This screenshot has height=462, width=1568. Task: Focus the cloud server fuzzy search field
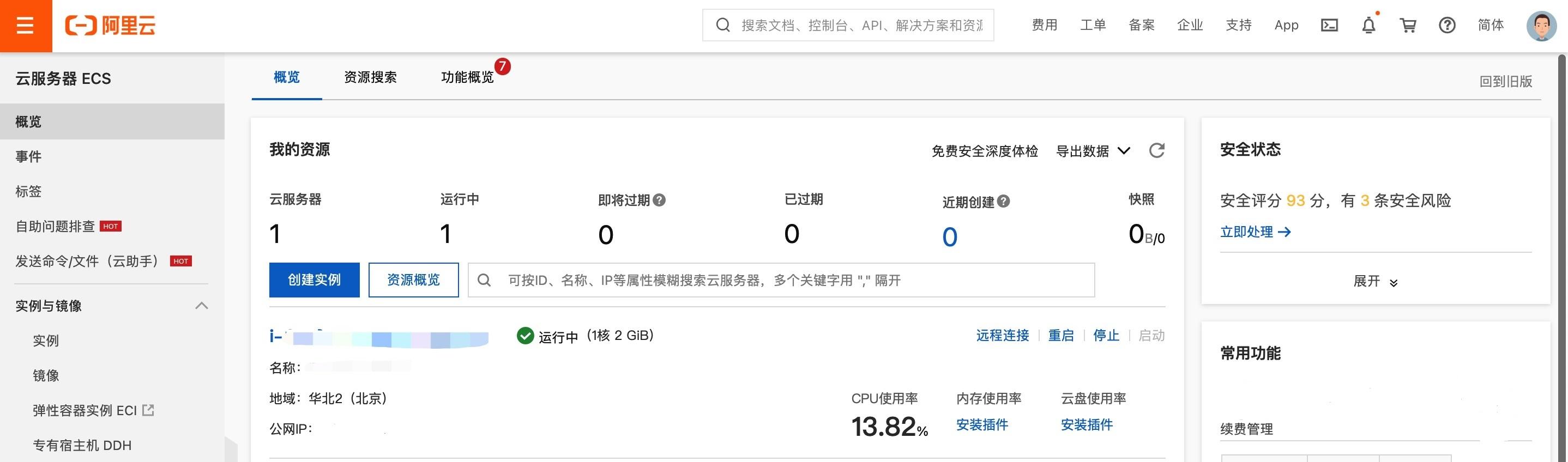pos(781,280)
